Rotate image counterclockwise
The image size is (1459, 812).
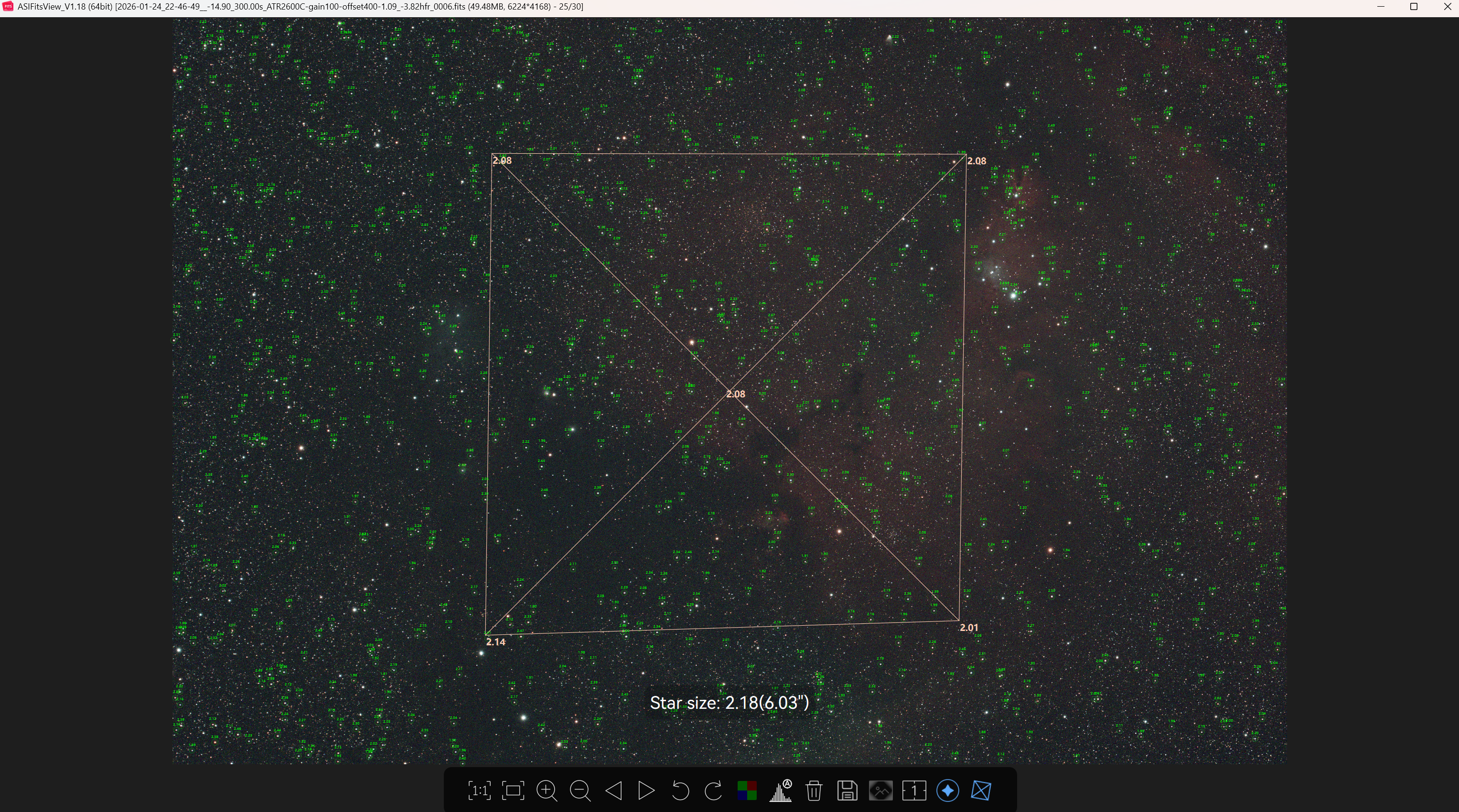point(680,791)
